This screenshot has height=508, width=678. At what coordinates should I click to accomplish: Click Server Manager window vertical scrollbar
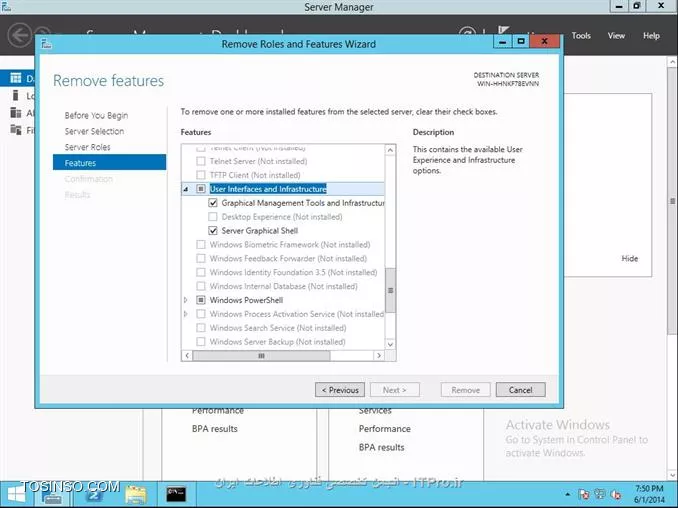(672, 201)
